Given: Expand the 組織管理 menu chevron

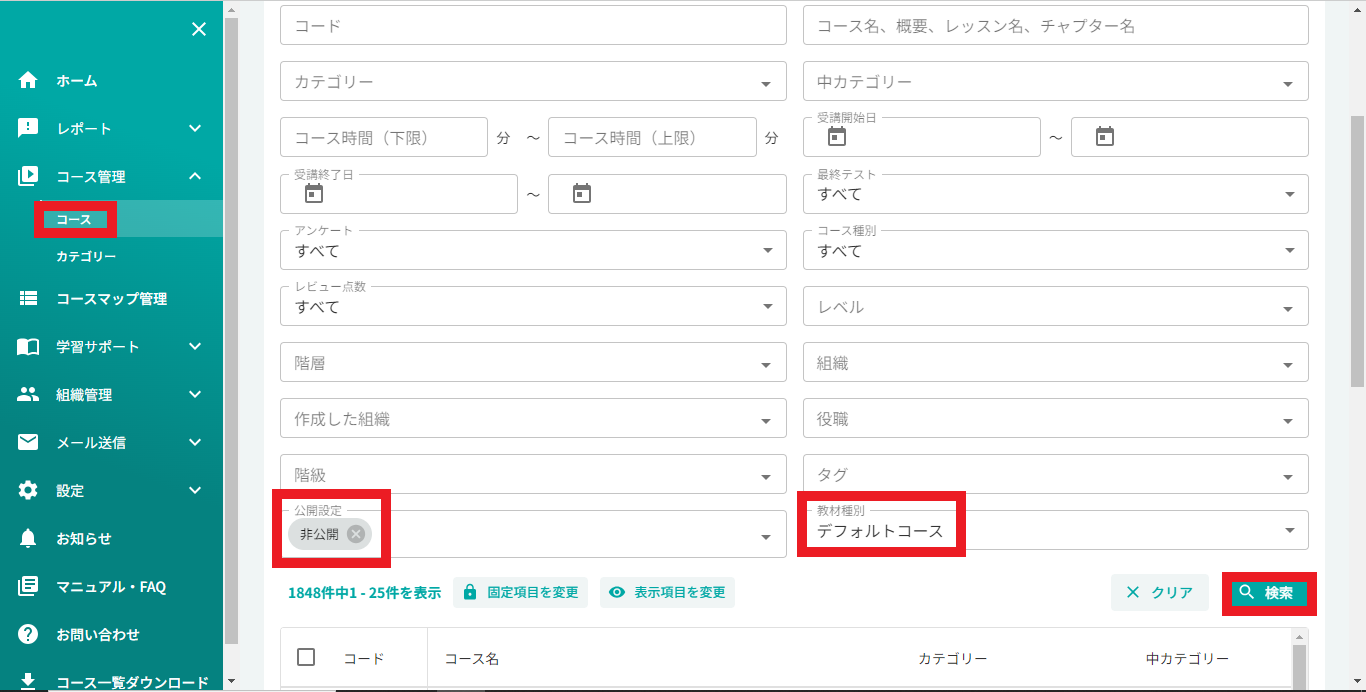Looking at the screenshot, I should tap(195, 394).
